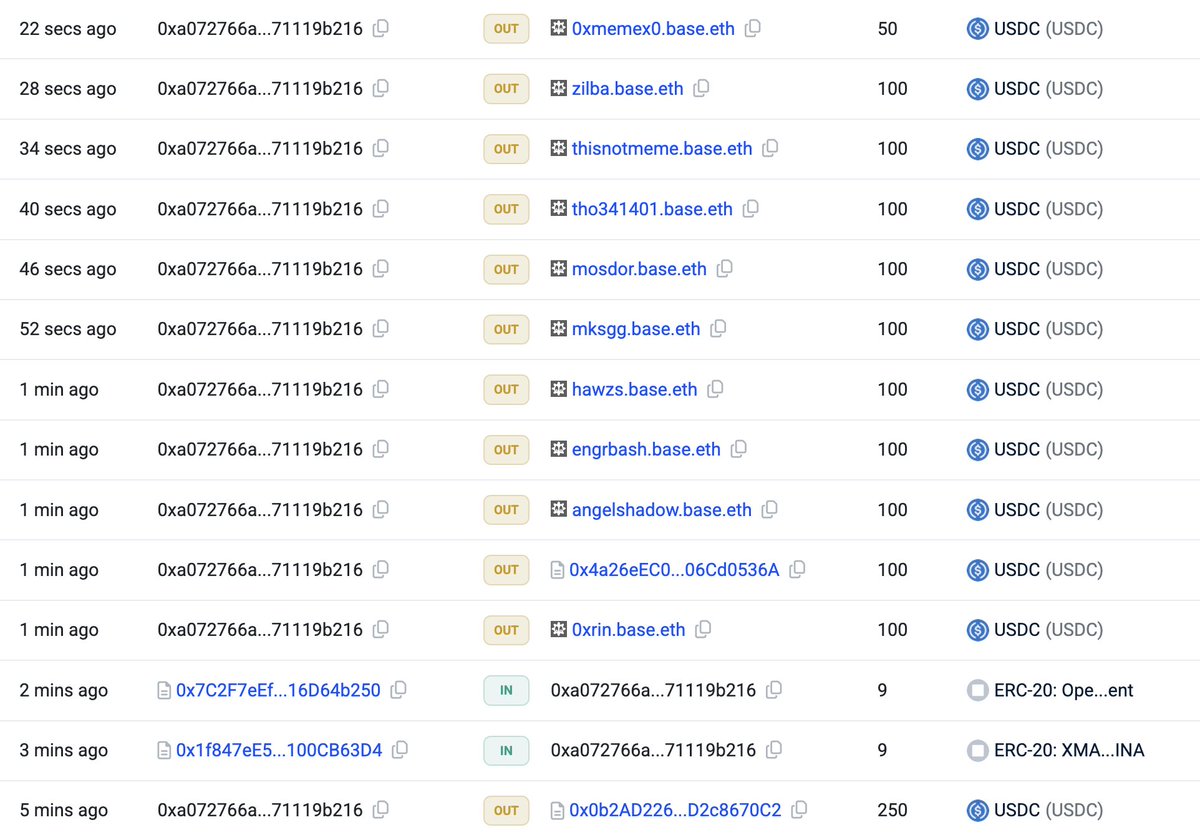Select the '22 secs ago' timestamp
The image size is (1200, 835).
pos(68,29)
